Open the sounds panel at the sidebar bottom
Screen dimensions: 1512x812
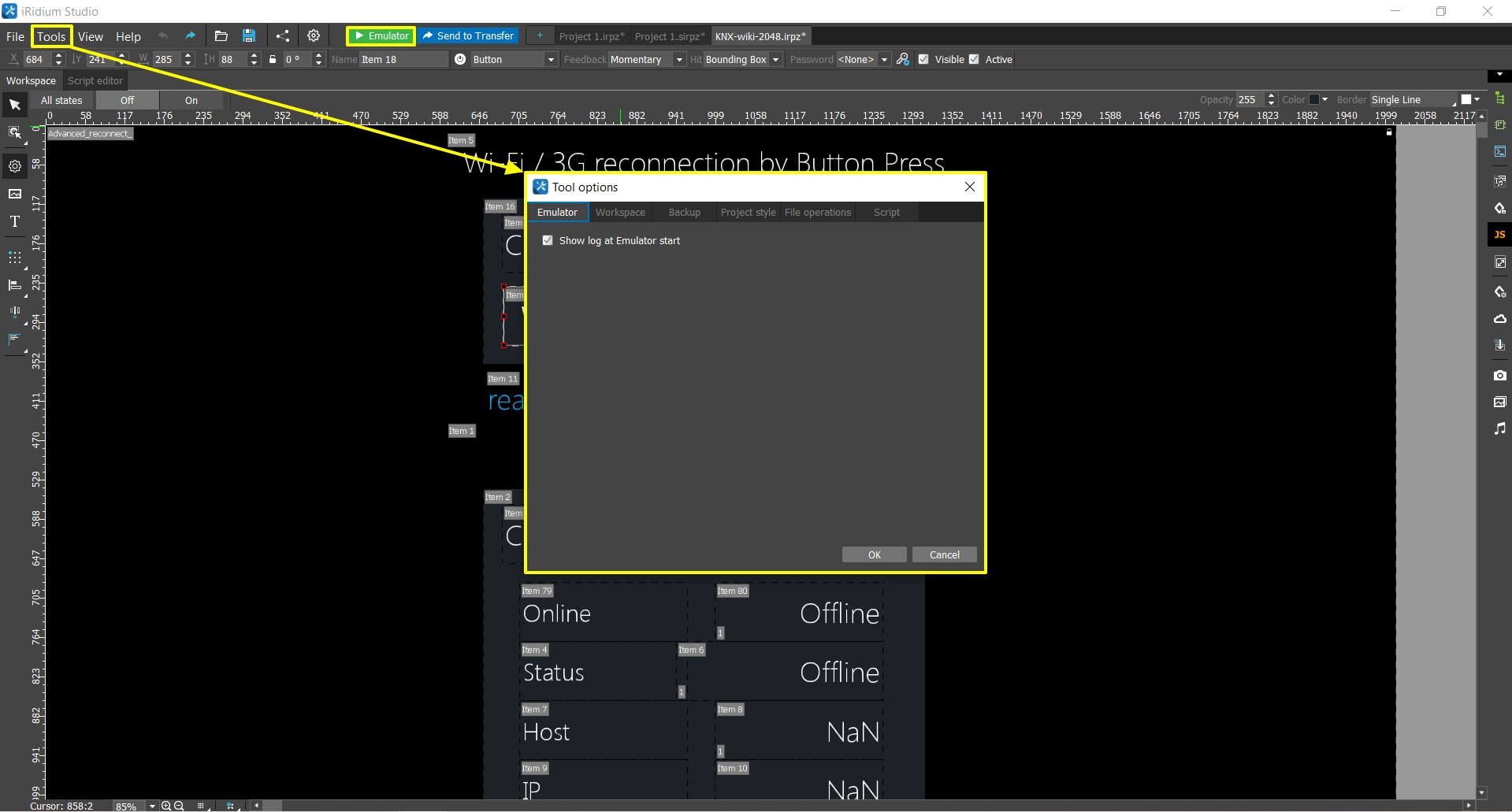[x=1500, y=428]
